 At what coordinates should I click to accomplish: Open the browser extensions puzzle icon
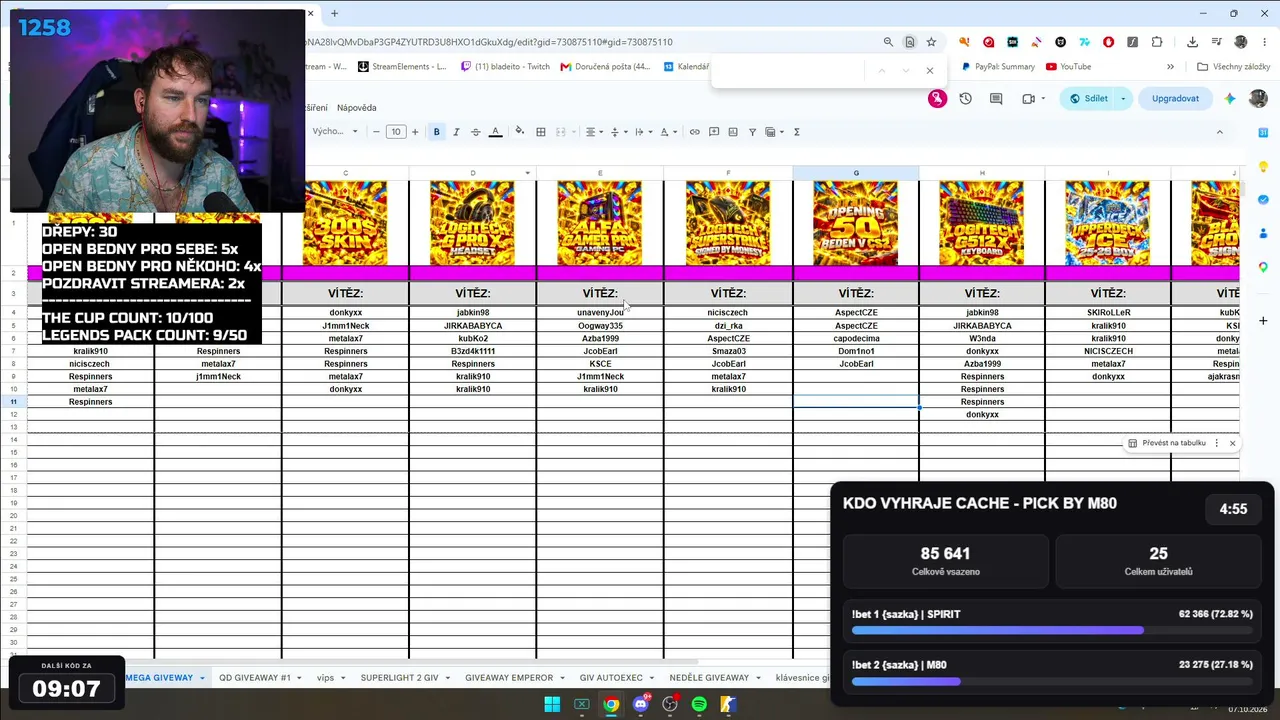tap(1157, 42)
